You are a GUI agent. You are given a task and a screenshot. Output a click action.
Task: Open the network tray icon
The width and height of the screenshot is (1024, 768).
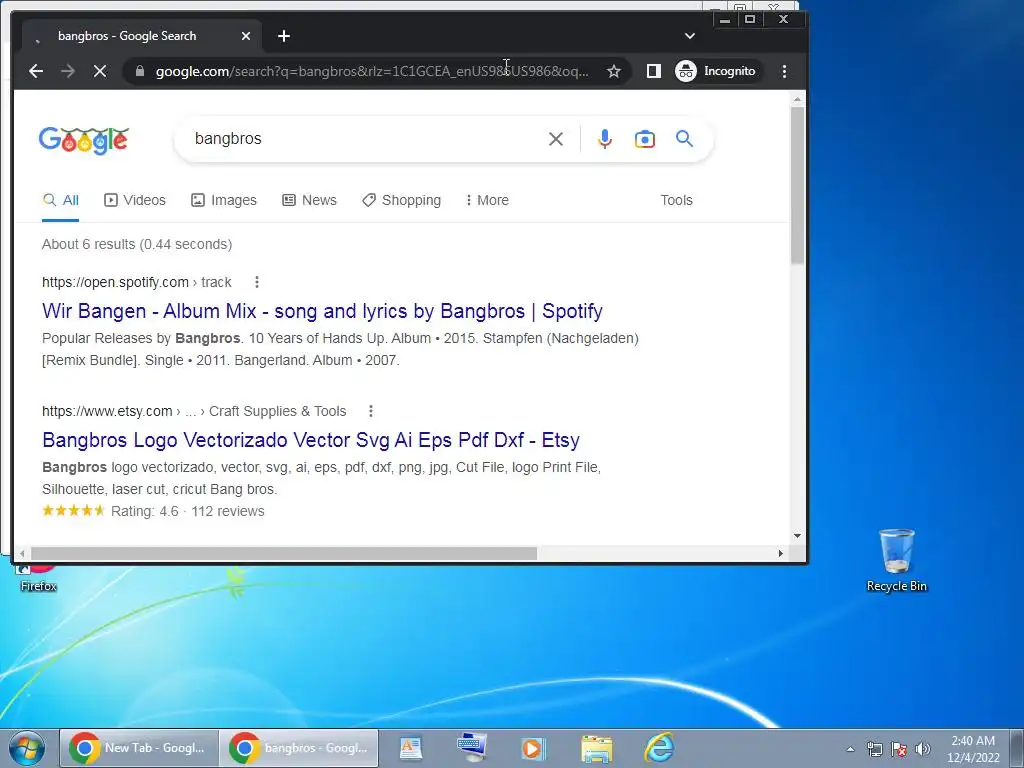[874, 749]
